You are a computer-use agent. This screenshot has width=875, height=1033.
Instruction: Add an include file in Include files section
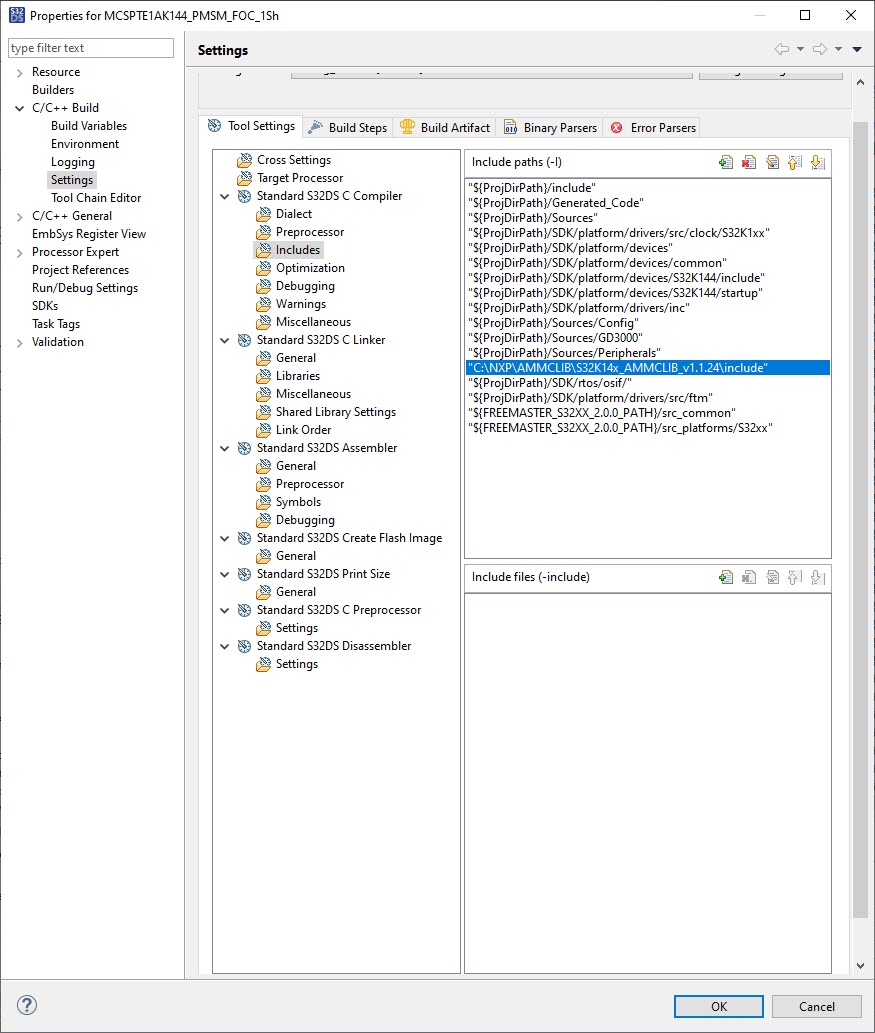point(725,576)
